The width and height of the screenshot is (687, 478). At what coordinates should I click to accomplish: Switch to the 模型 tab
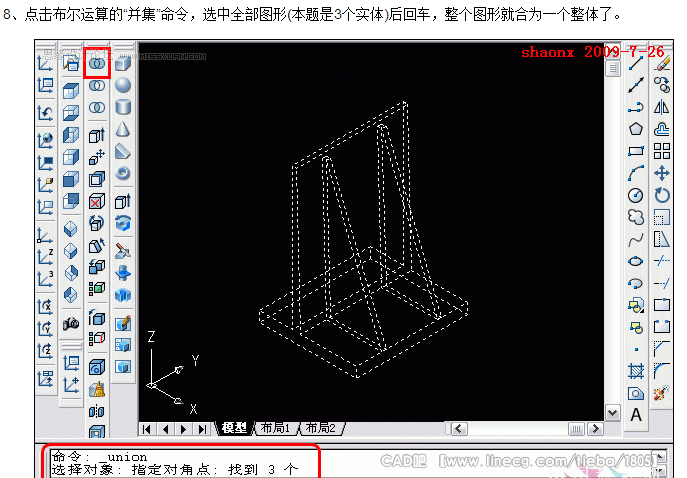tap(234, 428)
